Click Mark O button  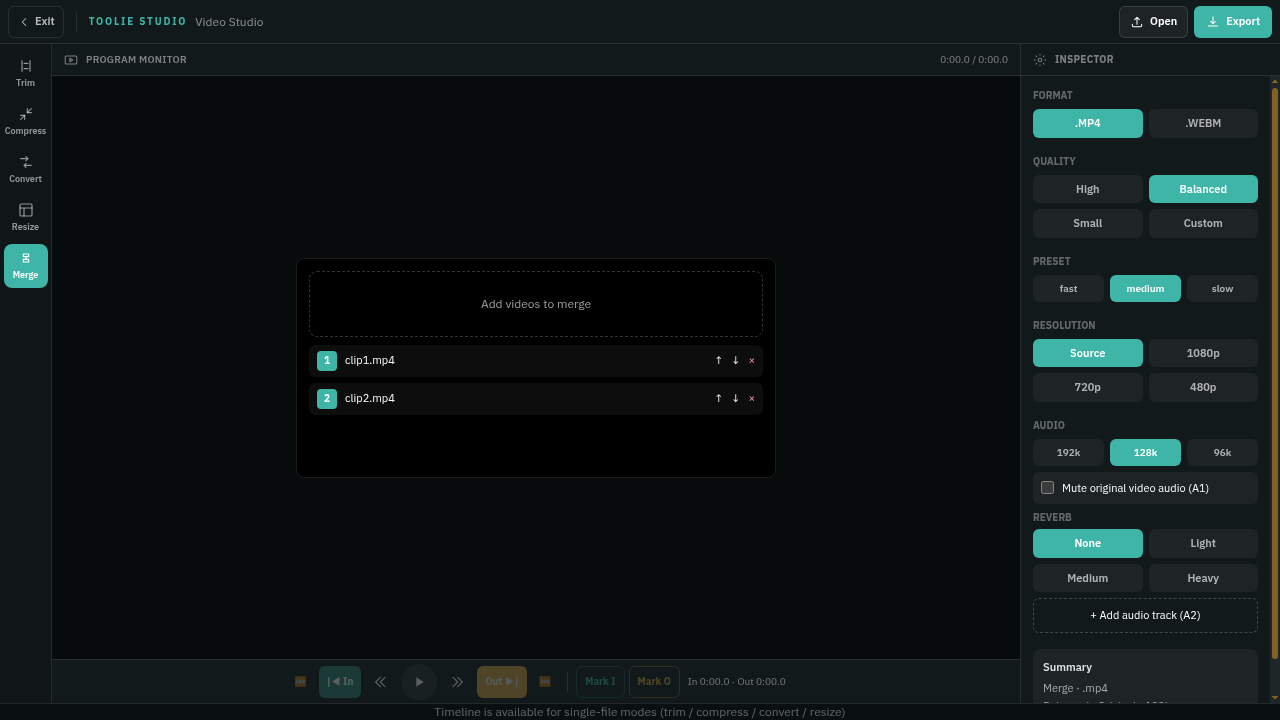(x=654, y=682)
